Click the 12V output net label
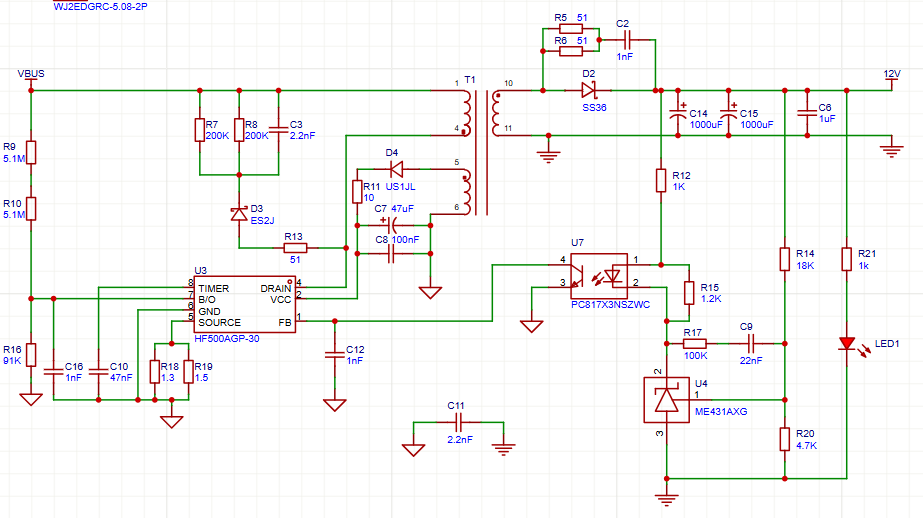The image size is (923, 518). point(891,75)
